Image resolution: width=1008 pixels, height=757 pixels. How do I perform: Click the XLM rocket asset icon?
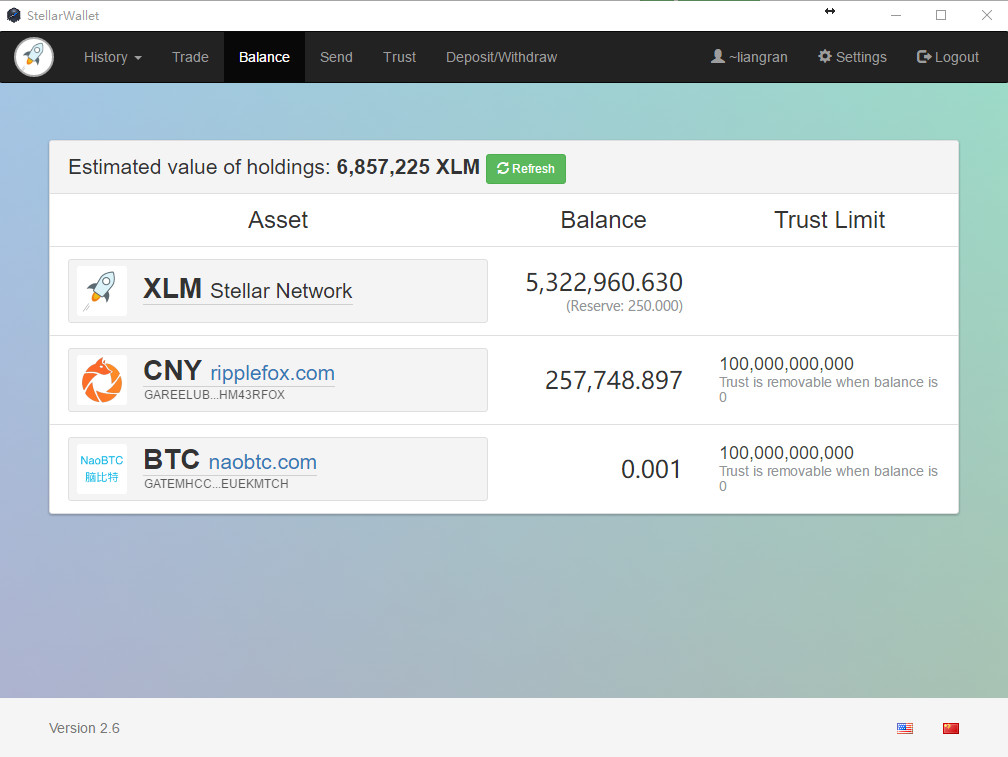[102, 291]
